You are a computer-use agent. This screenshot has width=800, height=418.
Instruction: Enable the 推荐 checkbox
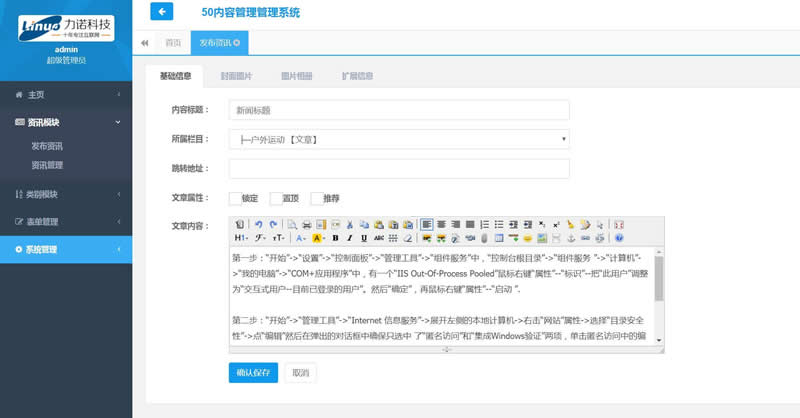click(x=317, y=198)
